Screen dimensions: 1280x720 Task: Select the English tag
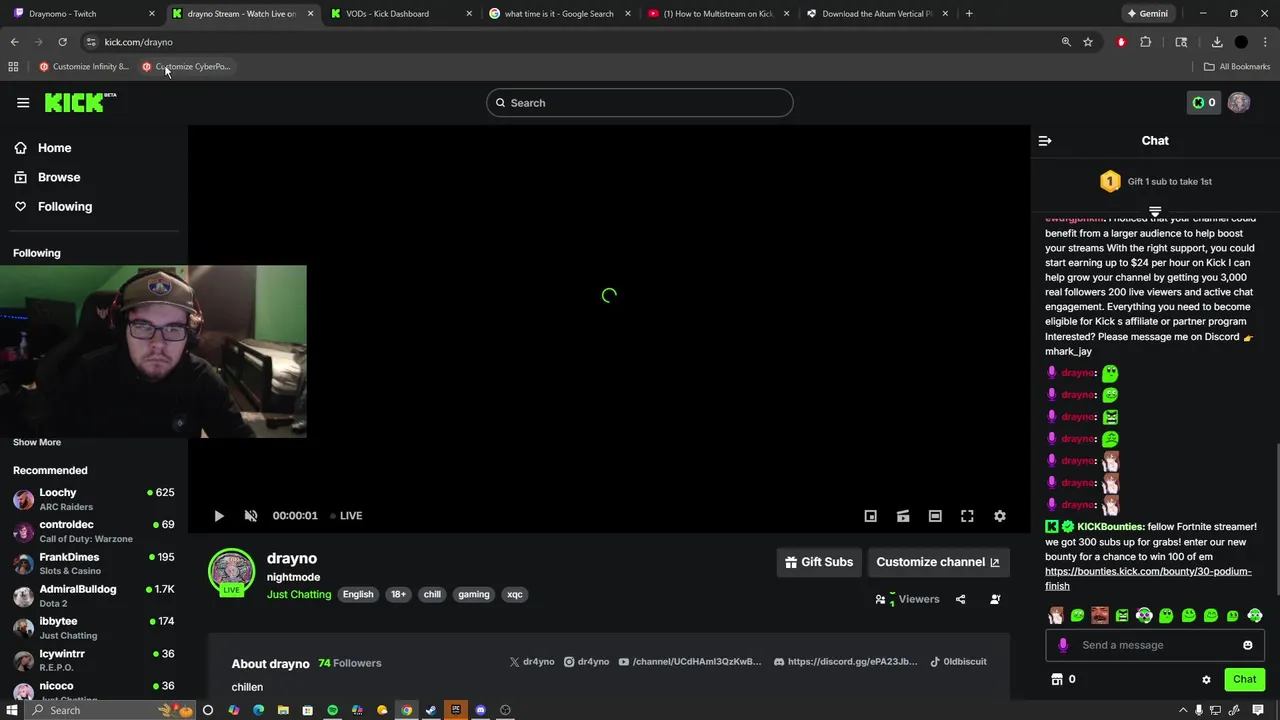click(x=358, y=595)
